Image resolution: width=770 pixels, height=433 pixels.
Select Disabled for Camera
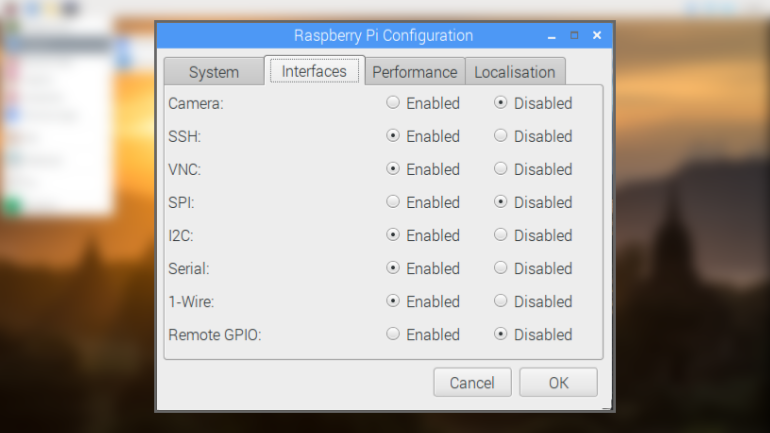coord(500,103)
